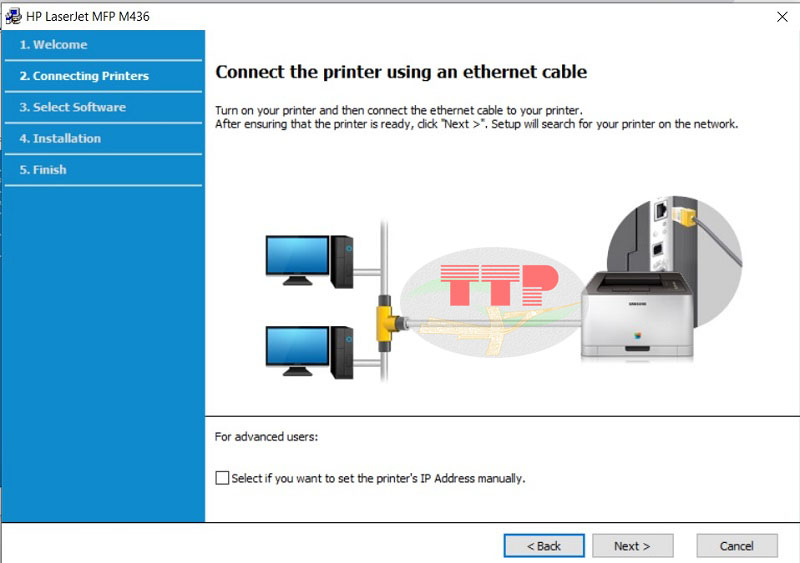Click the 'Turn on your printer' instruction line
The image size is (800, 563).
pyautogui.click(x=398, y=110)
